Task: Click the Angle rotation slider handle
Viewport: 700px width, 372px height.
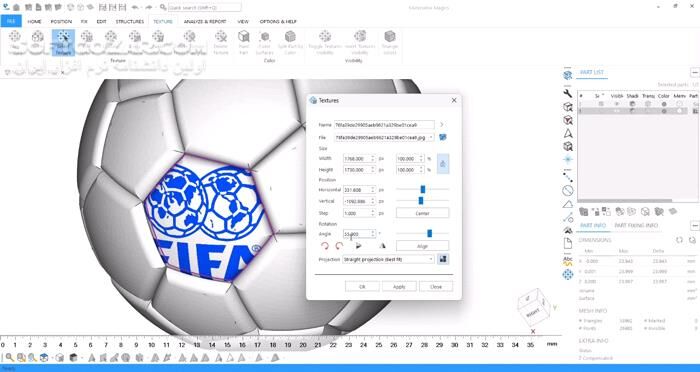Action: [x=429, y=233]
